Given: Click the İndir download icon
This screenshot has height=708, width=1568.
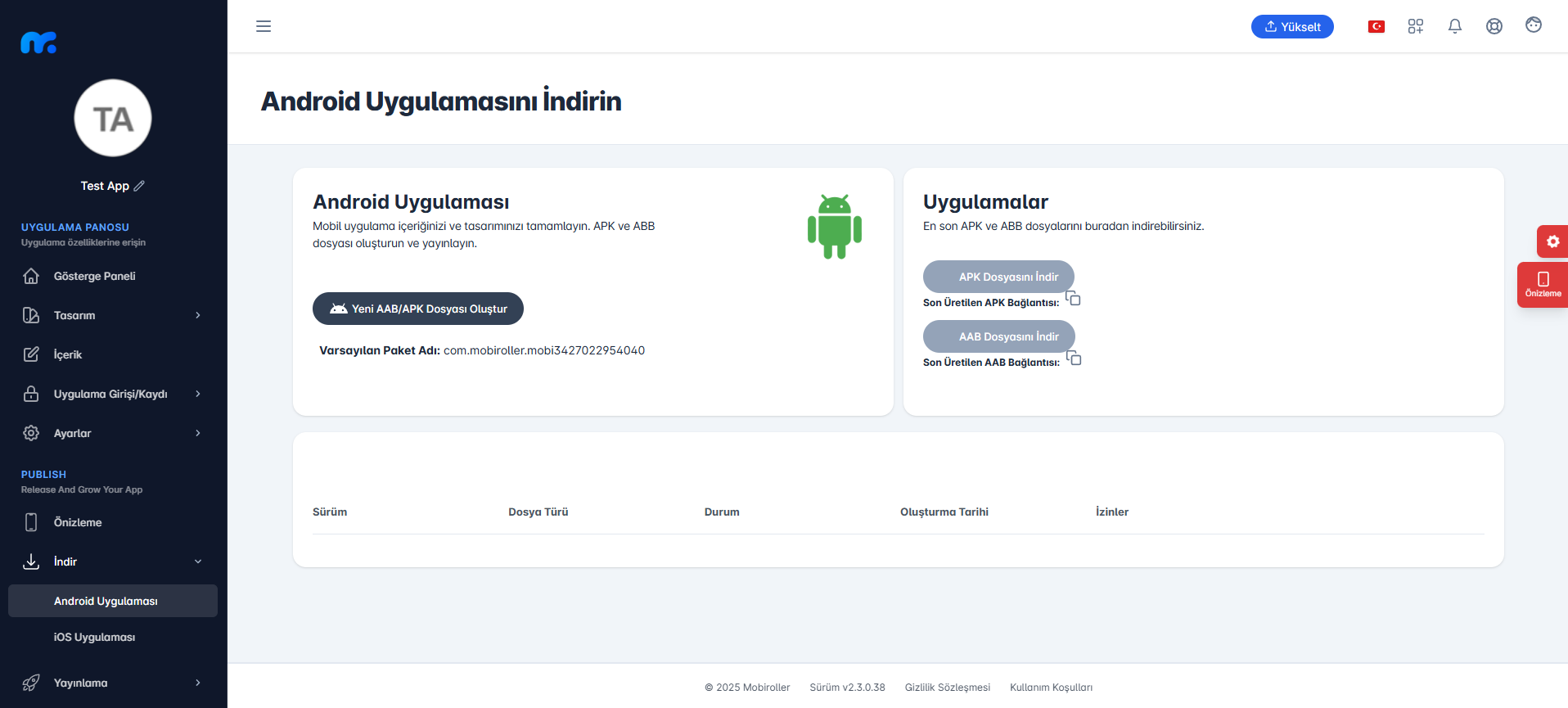Looking at the screenshot, I should pyautogui.click(x=31, y=561).
